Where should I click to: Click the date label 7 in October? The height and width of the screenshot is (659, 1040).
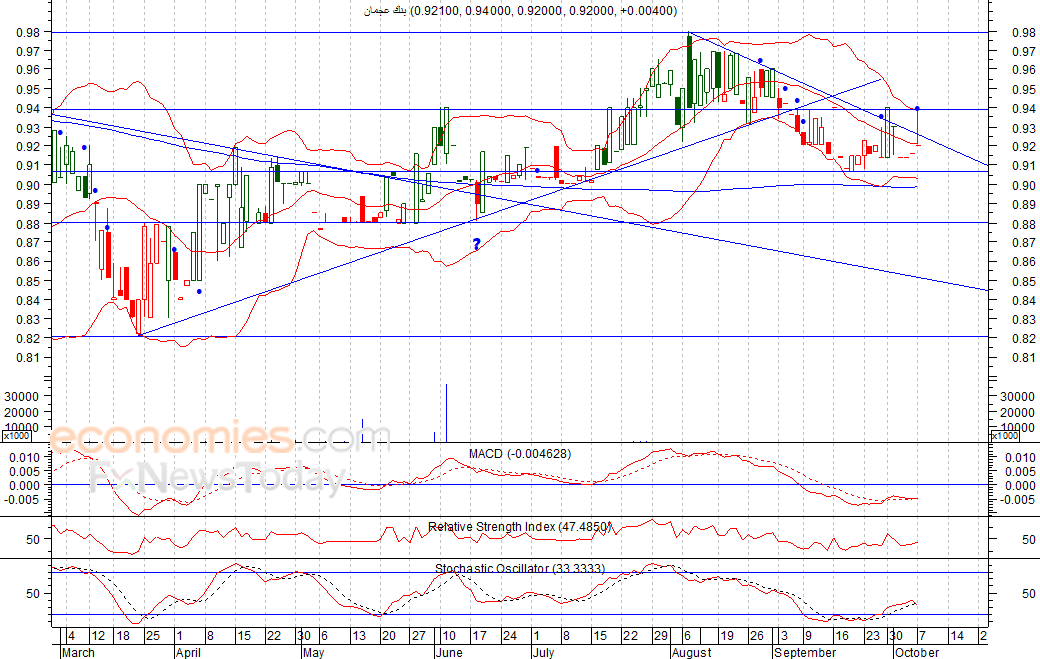click(x=922, y=636)
